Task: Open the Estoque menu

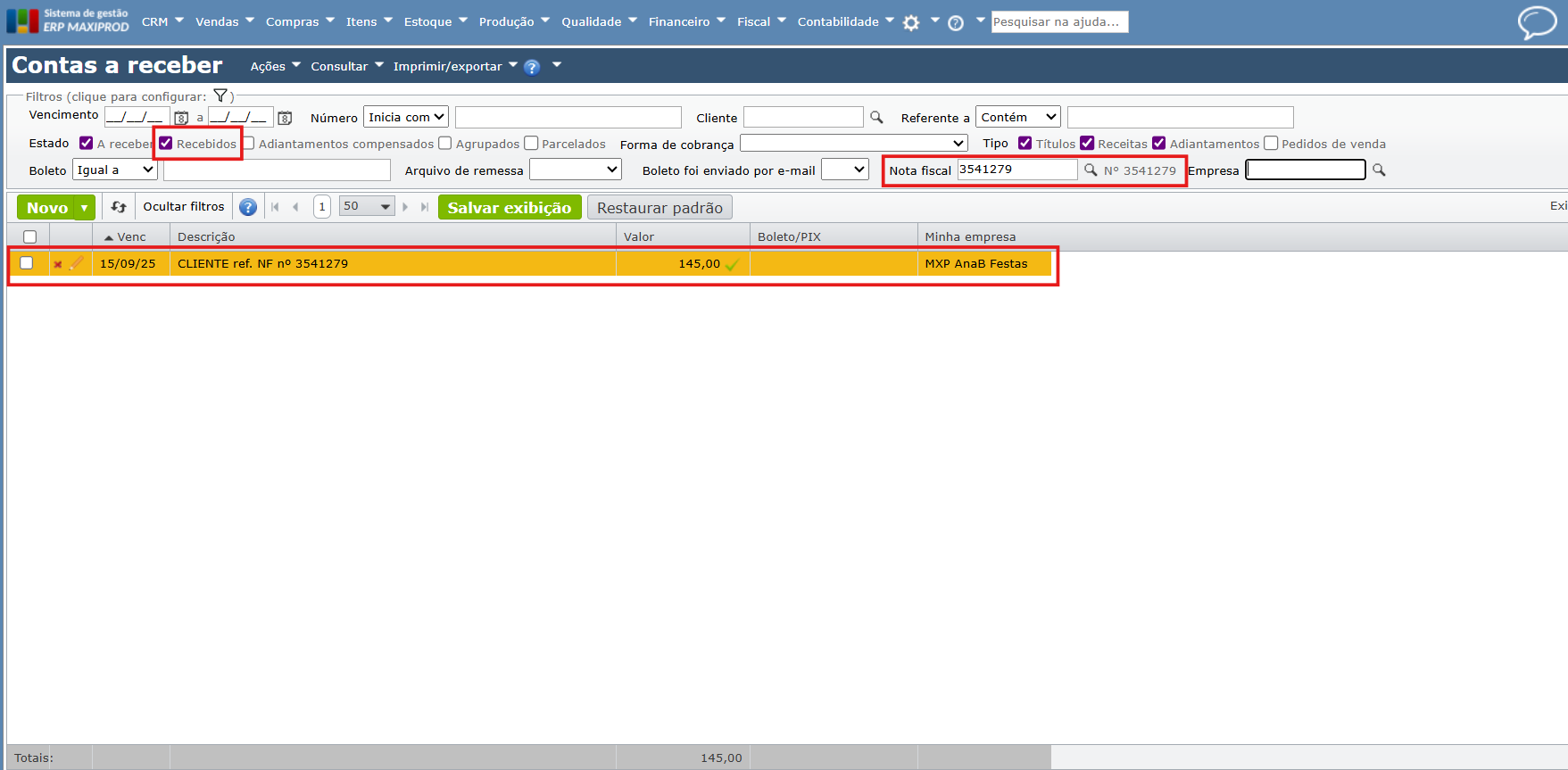Action: click(436, 21)
